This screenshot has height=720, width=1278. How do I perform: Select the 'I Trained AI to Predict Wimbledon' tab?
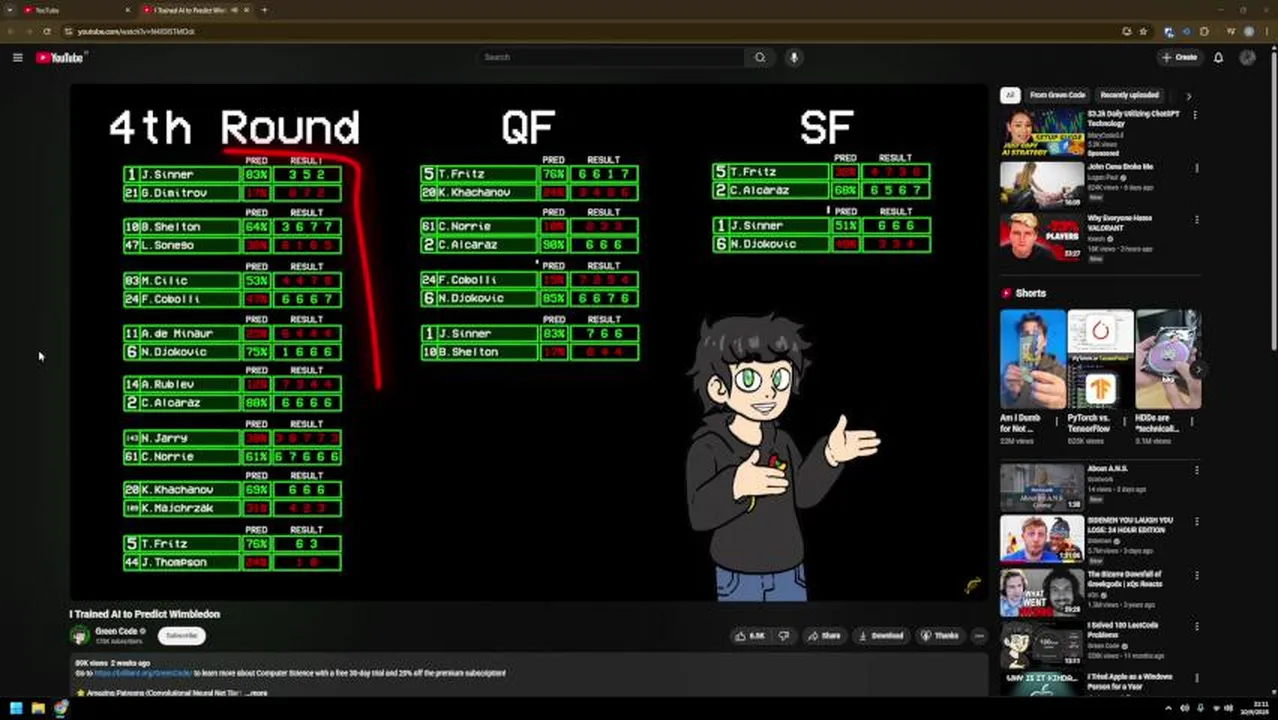[195, 10]
